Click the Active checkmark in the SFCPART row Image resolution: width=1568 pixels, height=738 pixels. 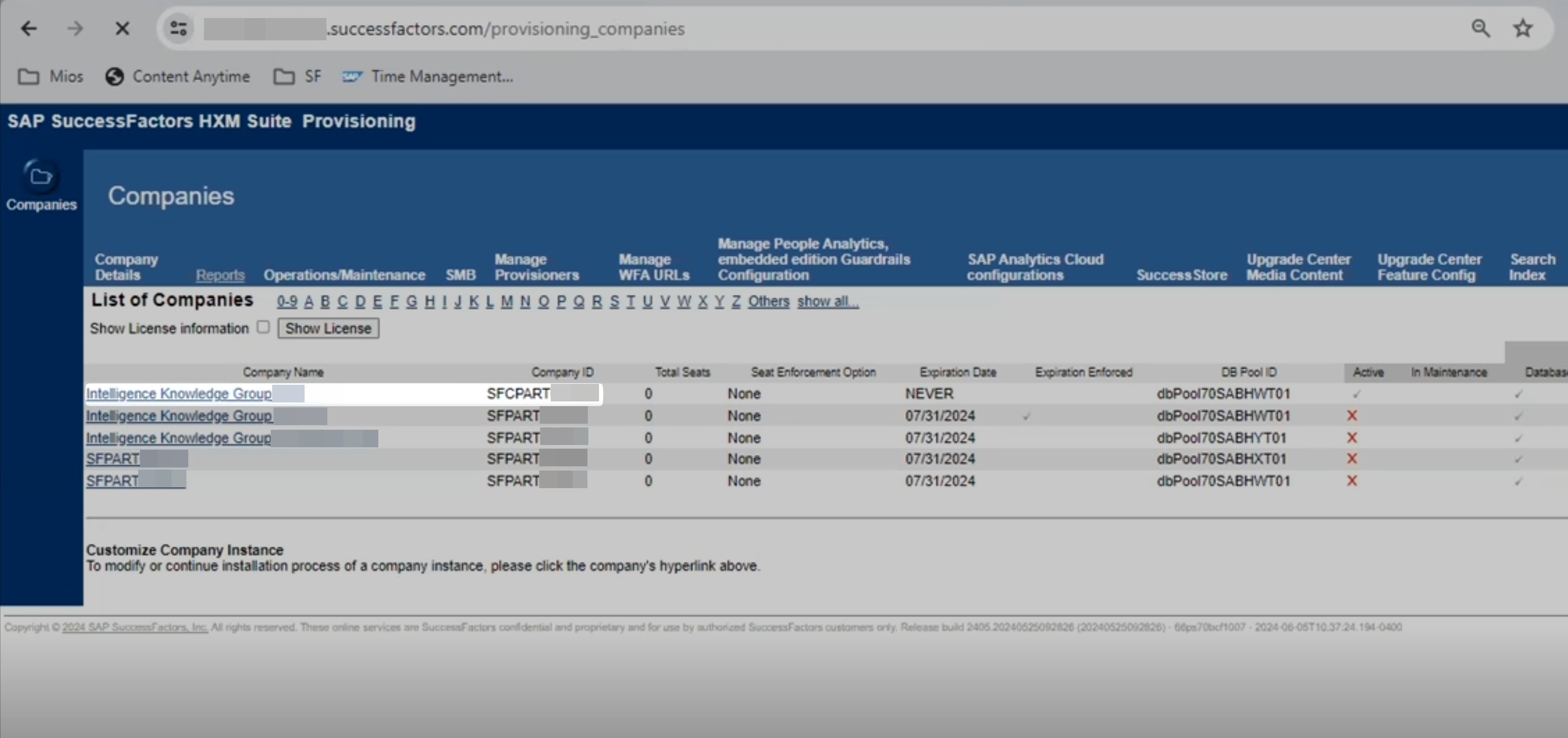(1356, 394)
